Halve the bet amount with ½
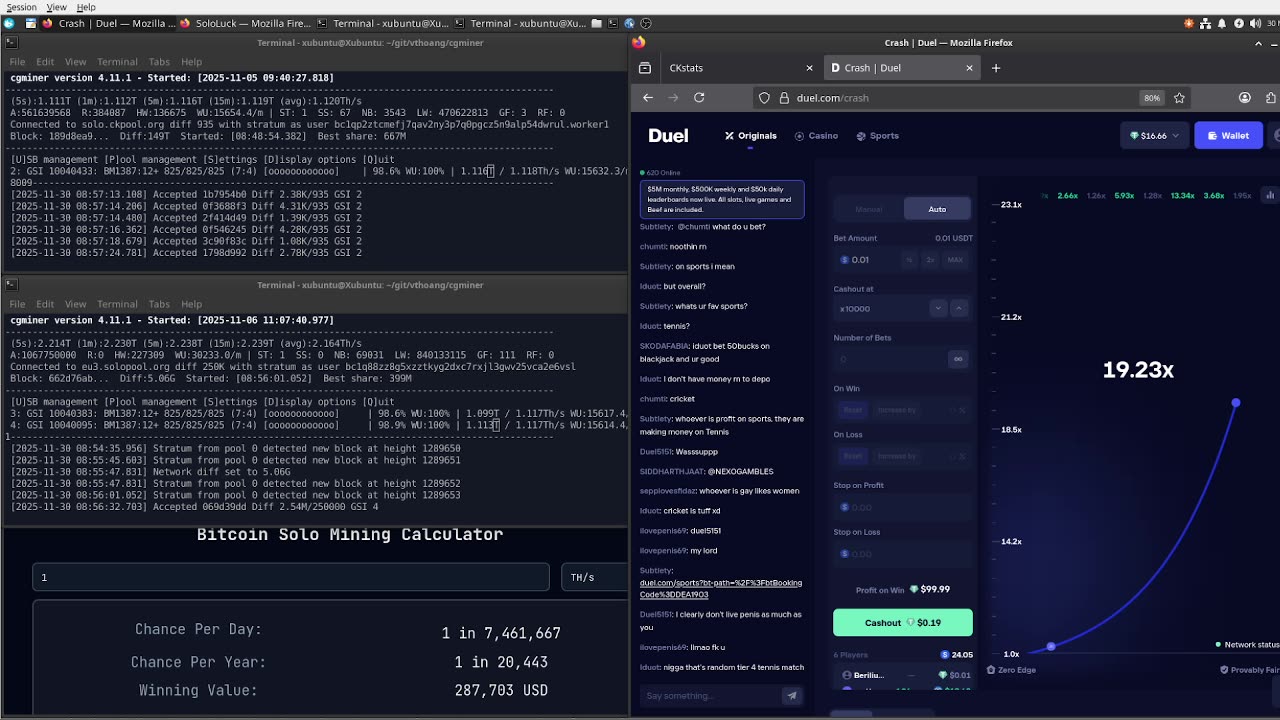 pyautogui.click(x=909, y=260)
